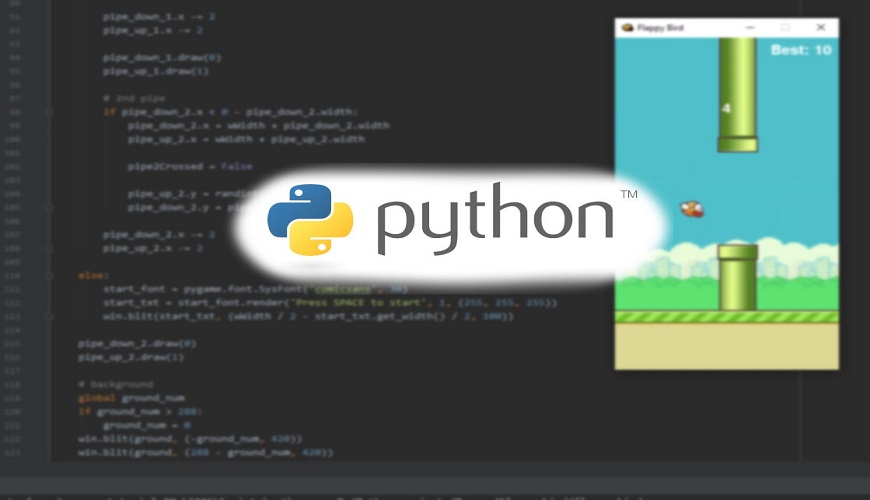This screenshot has height=500, width=870.
Task: Click the Flappy Bird title bar text
Action: click(659, 28)
